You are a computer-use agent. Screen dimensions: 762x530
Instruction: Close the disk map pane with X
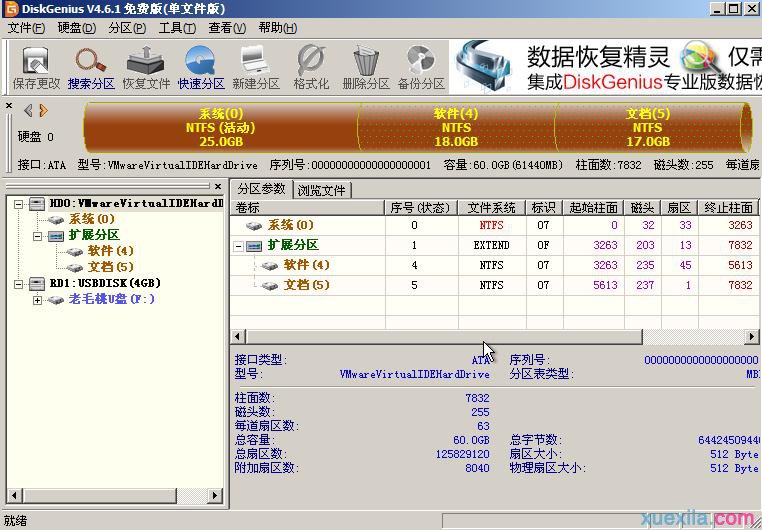point(9,105)
